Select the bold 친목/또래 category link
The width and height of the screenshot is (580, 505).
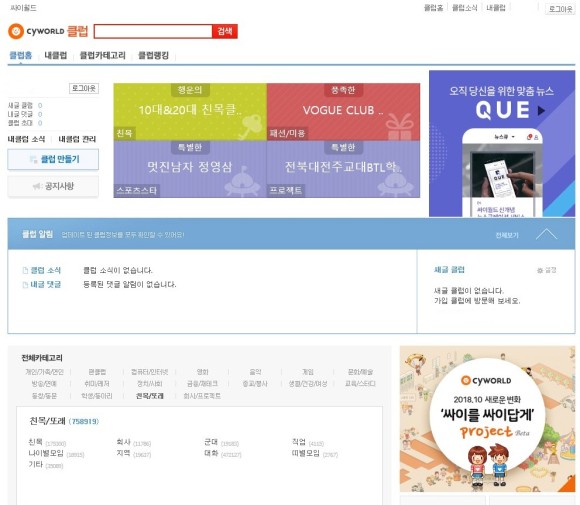(x=150, y=396)
